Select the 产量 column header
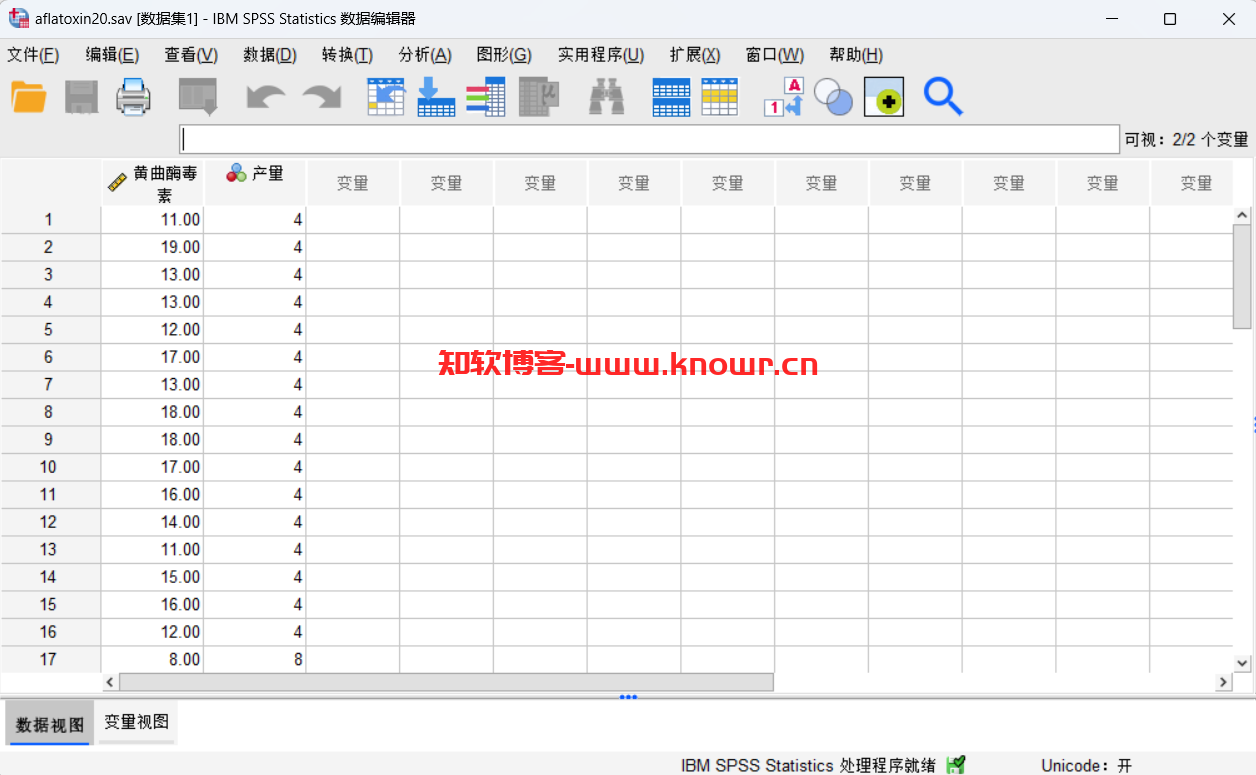The image size is (1256, 775). pos(255,183)
